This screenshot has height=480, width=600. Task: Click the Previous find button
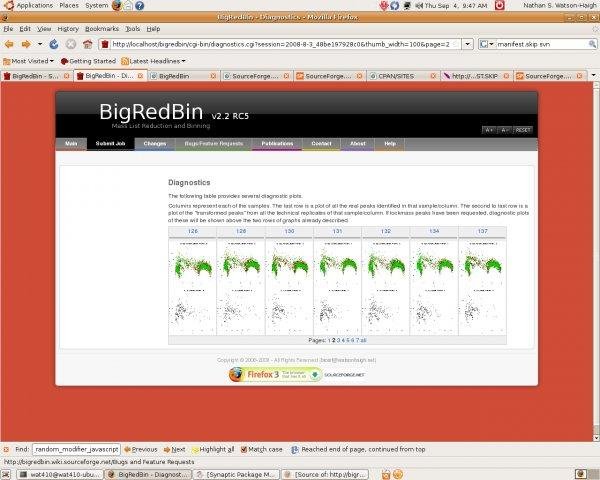click(140, 449)
